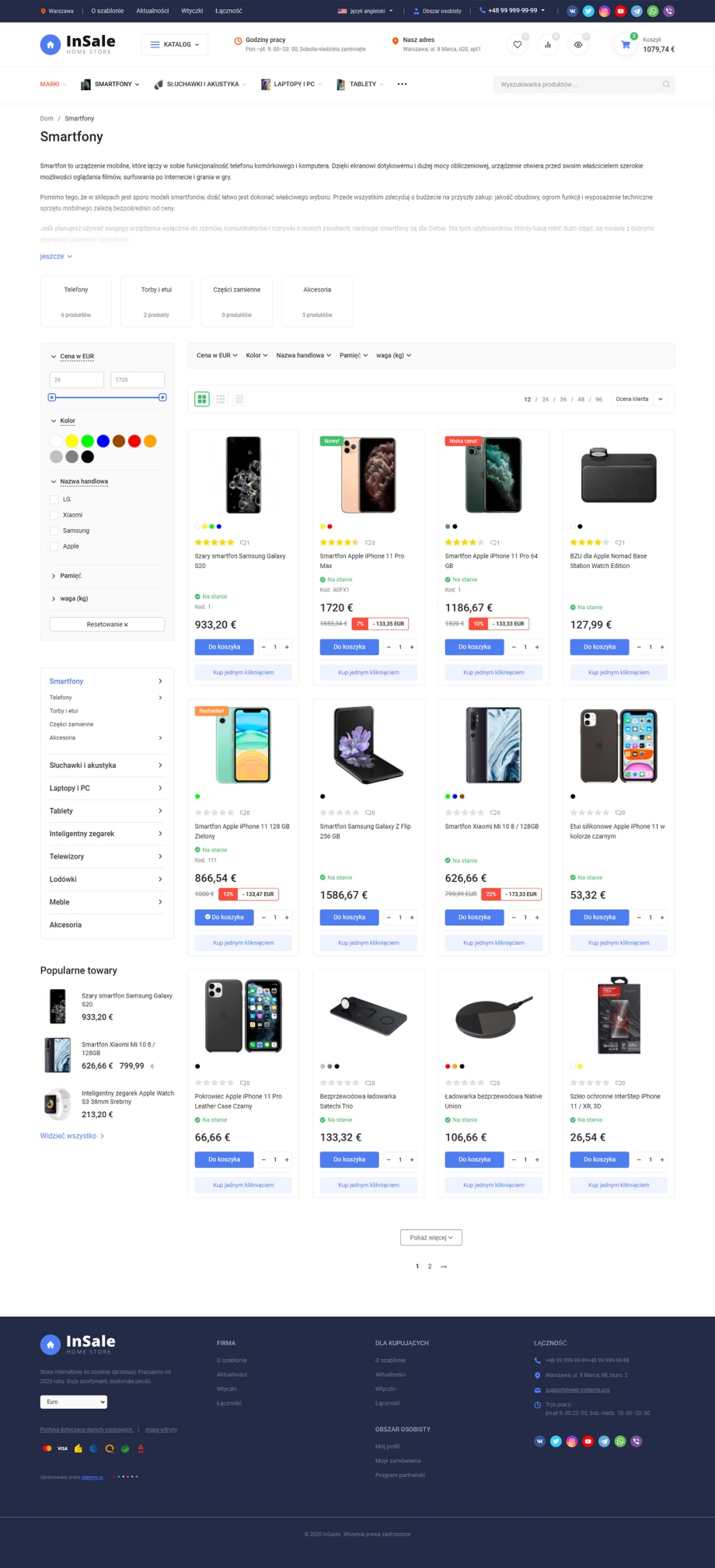Open the Ocena klienta sort dropdown
Viewport: 715px width, 1568px height.
coord(639,399)
